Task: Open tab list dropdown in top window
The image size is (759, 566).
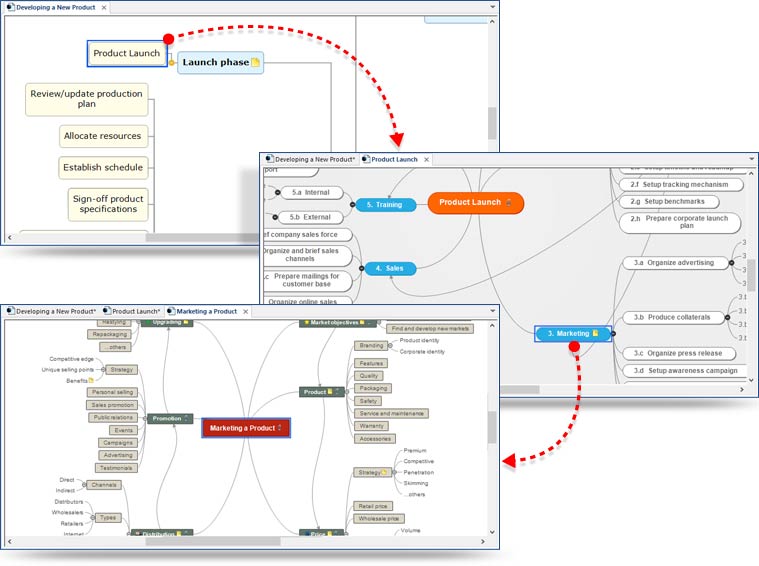Action: pyautogui.click(x=492, y=7)
